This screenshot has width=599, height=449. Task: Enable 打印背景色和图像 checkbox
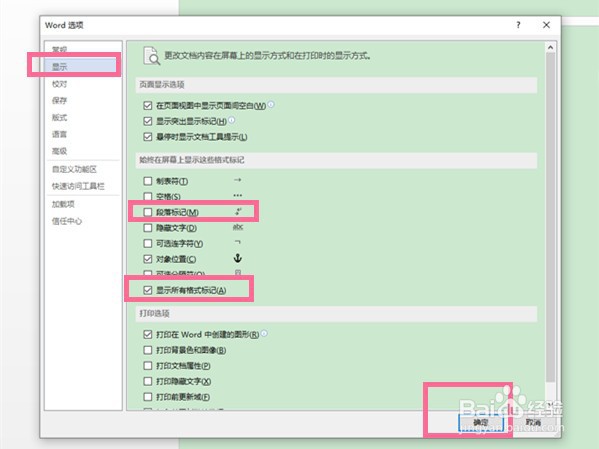148,350
